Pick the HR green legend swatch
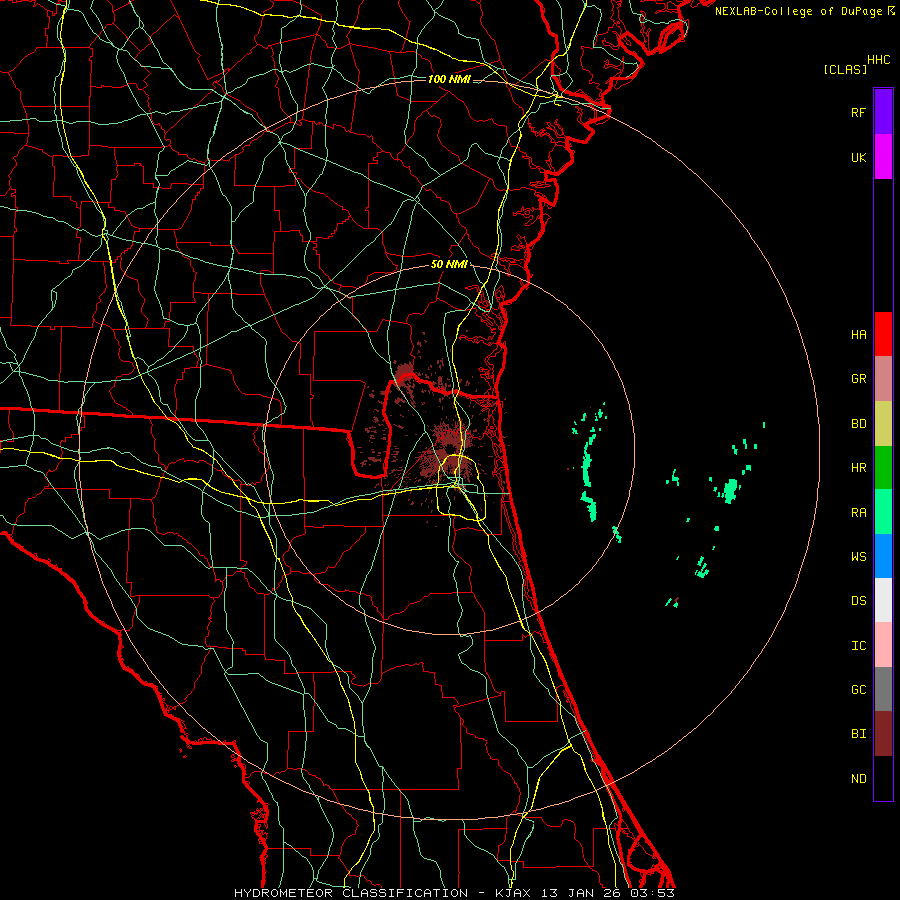Image resolution: width=900 pixels, height=900 pixels. click(883, 468)
